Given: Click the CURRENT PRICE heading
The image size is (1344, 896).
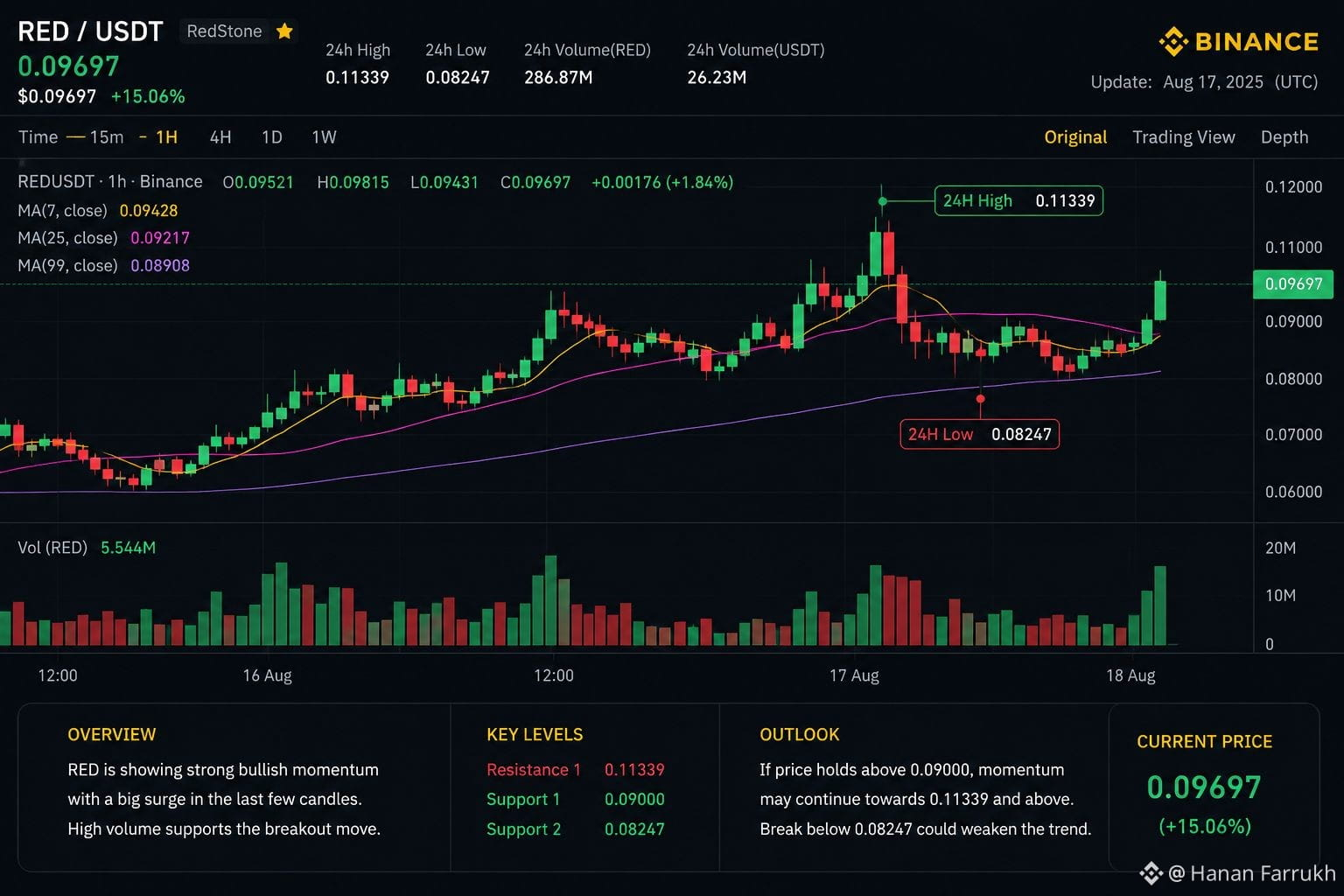Looking at the screenshot, I should point(1205,742).
